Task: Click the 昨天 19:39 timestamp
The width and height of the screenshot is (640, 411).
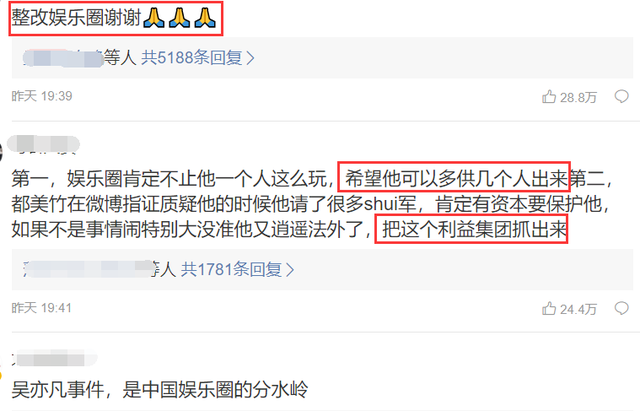Action: pyautogui.click(x=42, y=96)
